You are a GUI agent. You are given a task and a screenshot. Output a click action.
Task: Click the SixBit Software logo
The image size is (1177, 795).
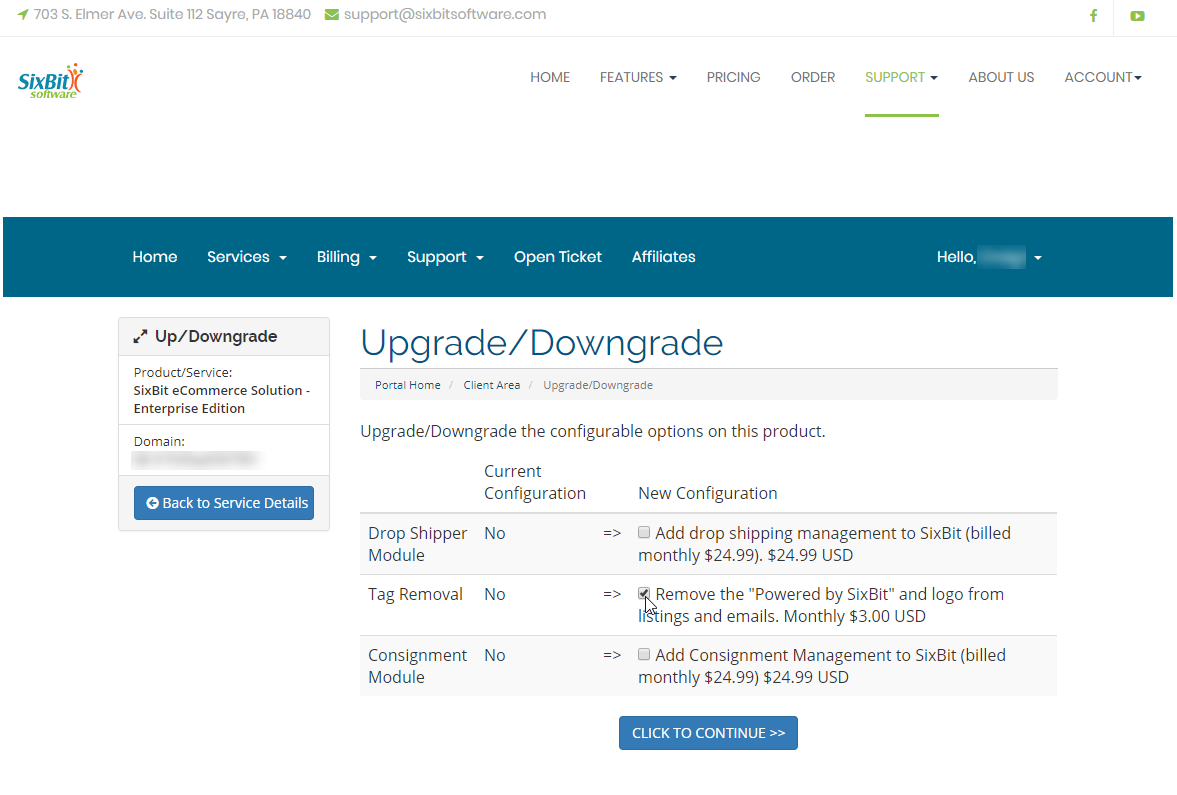50,81
